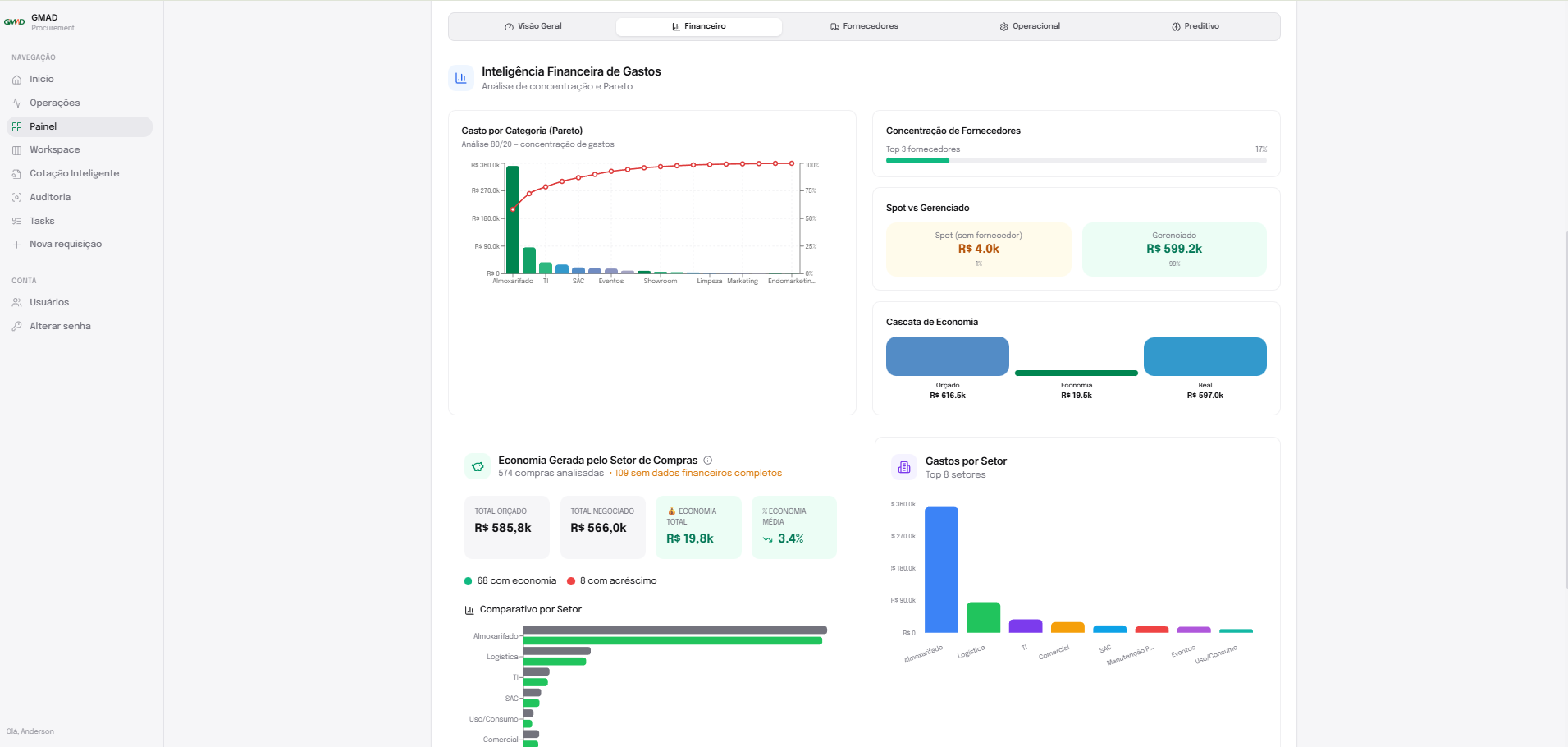1568x747 pixels.
Task: Click the Tasks checklist icon
Action: point(16,222)
